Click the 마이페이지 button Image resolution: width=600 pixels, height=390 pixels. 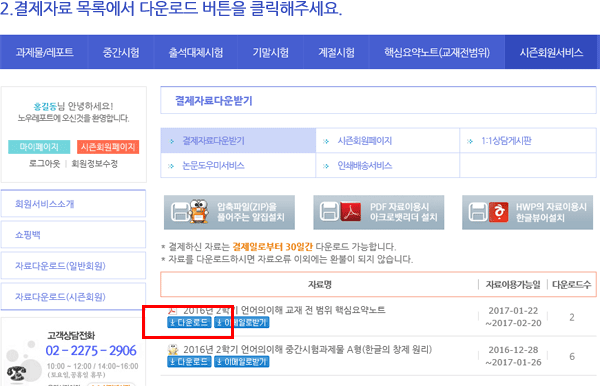[39, 147]
